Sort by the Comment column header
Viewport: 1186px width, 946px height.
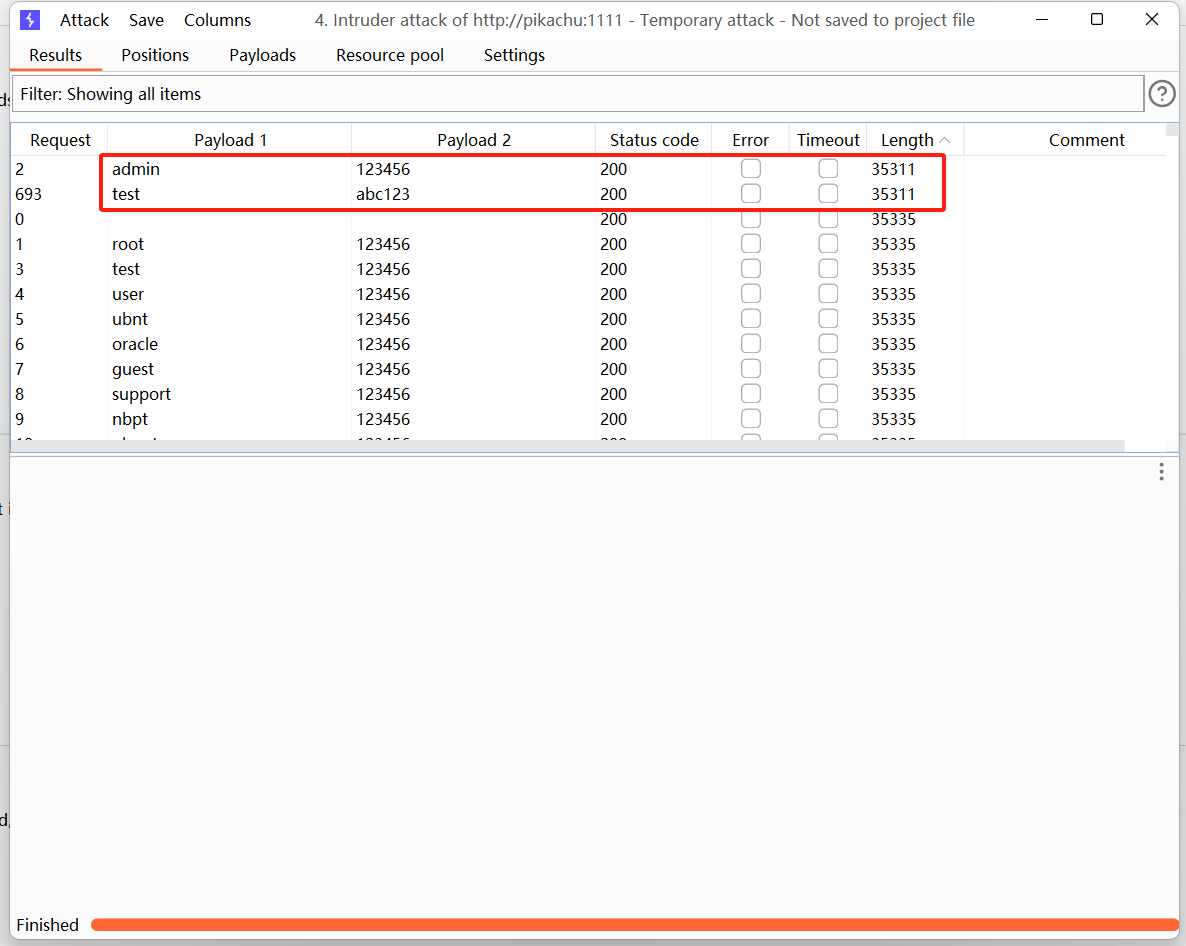(x=1086, y=140)
